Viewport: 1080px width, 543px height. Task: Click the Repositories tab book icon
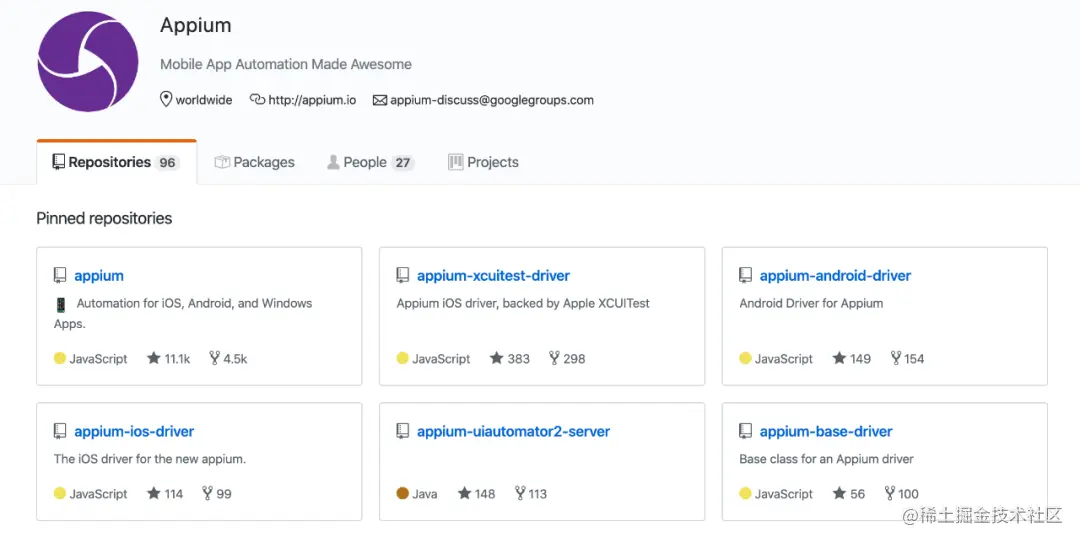click(x=59, y=162)
